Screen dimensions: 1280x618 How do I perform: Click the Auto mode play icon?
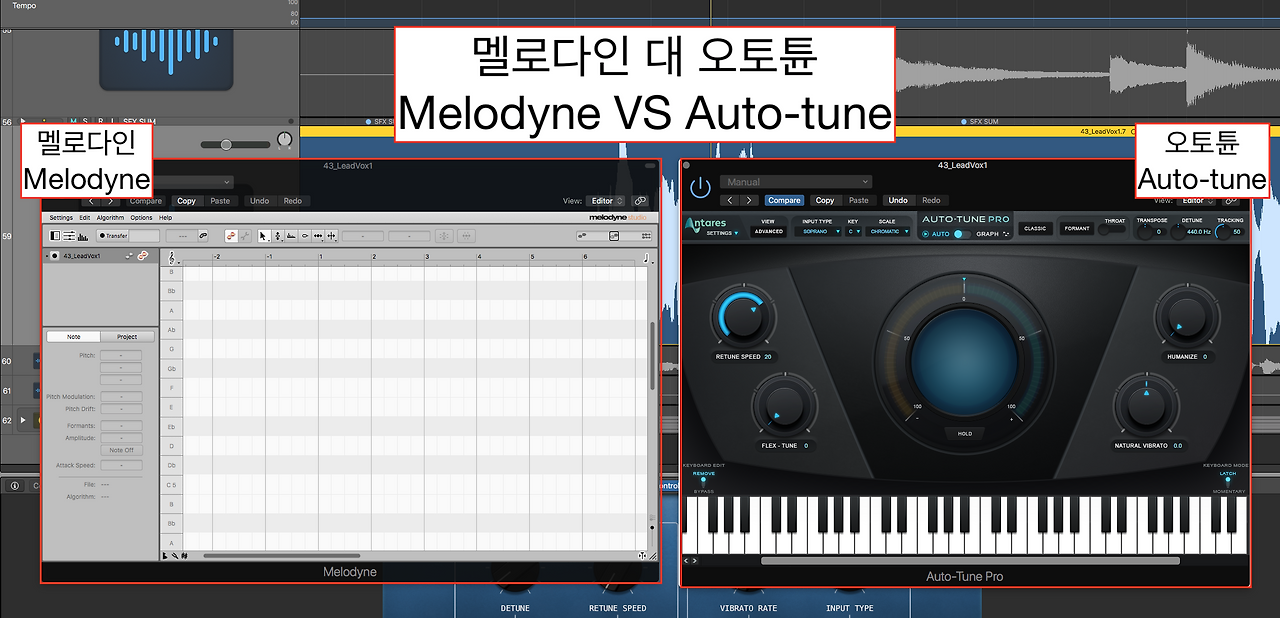click(925, 234)
